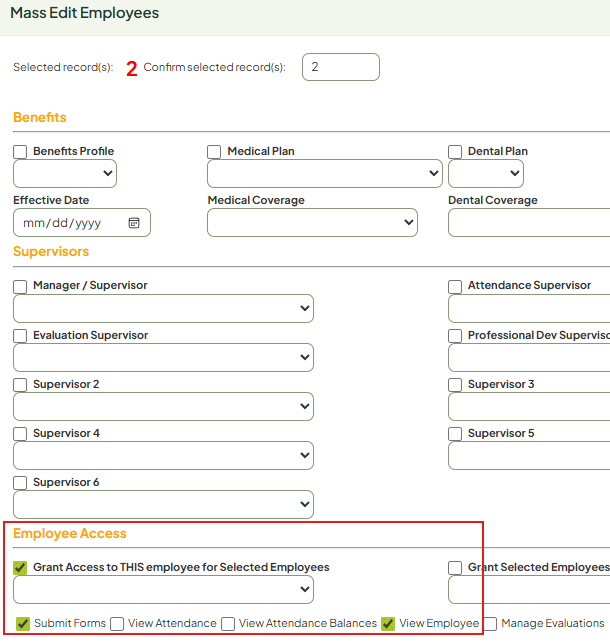This screenshot has width=610, height=642.
Task: Click the Benefits section heading
Action: pyautogui.click(x=40, y=118)
